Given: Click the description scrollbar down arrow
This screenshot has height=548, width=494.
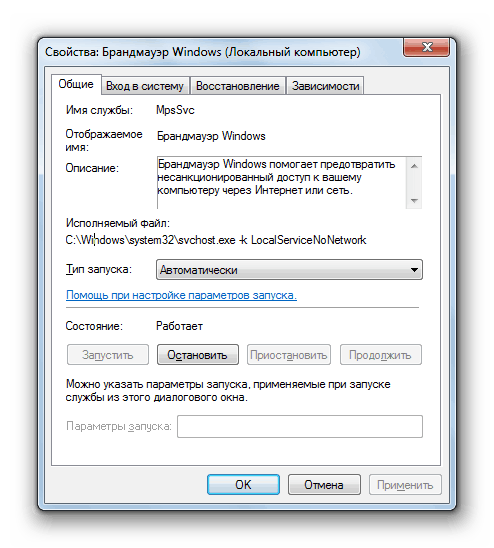Looking at the screenshot, I should click(x=414, y=201).
